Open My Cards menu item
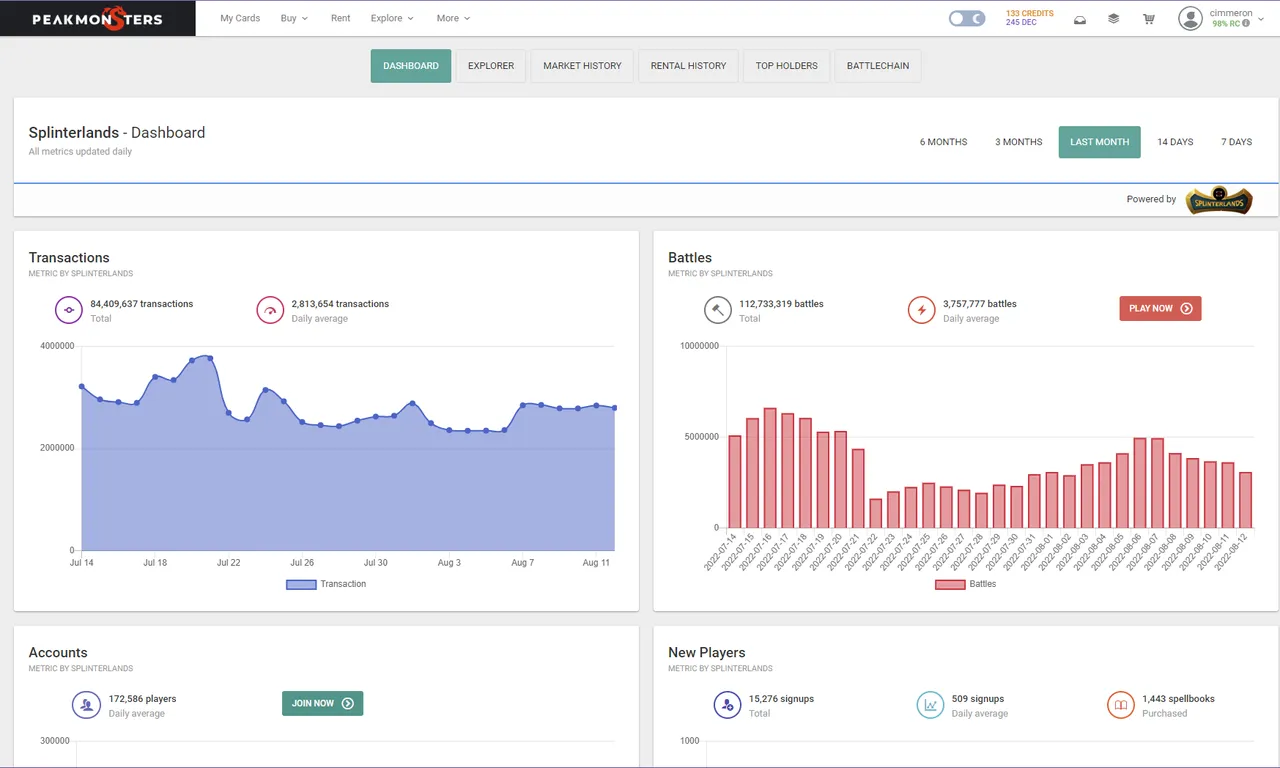The width and height of the screenshot is (1280, 768). pyautogui.click(x=240, y=18)
